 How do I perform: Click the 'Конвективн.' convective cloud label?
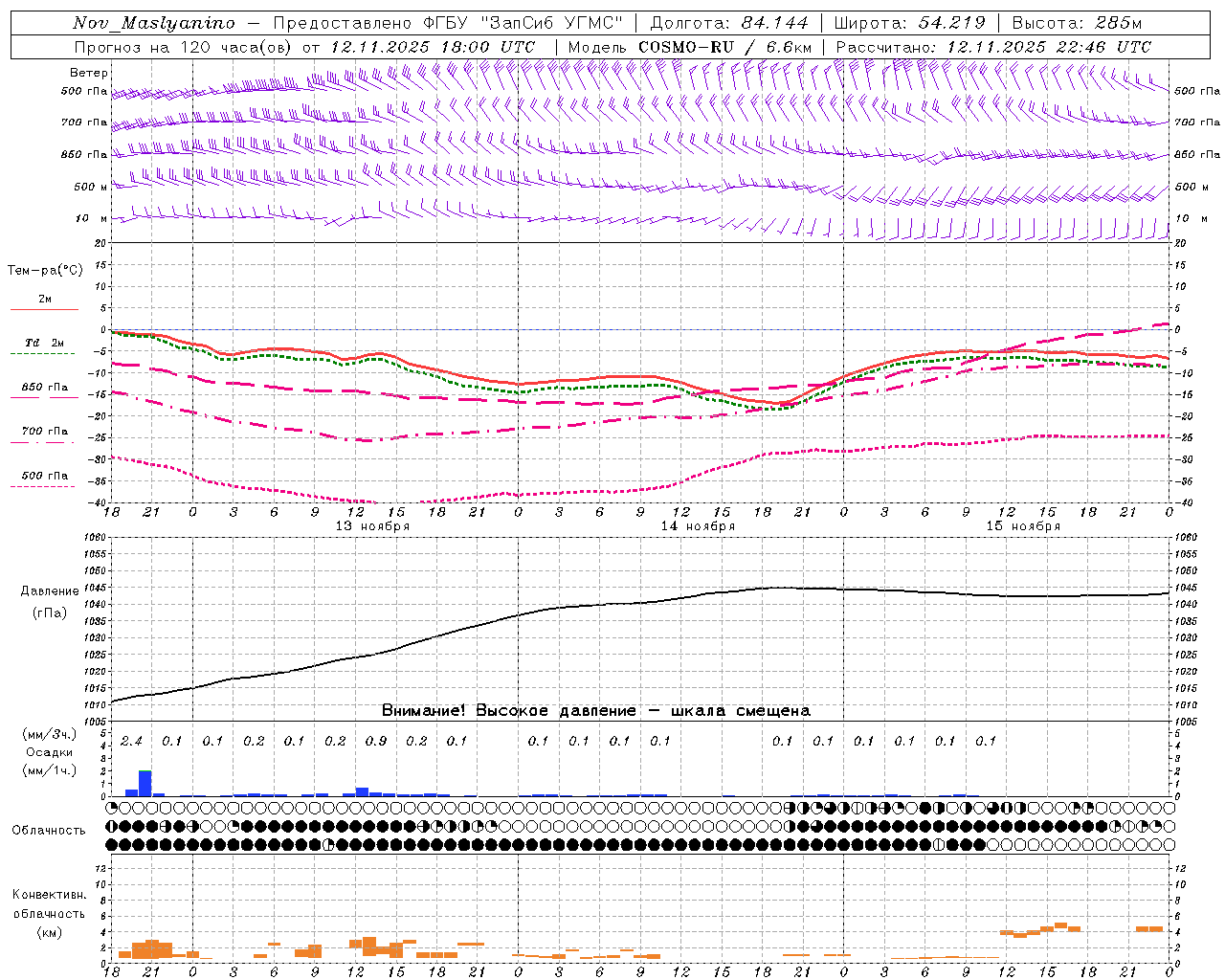pyautogui.click(x=49, y=895)
